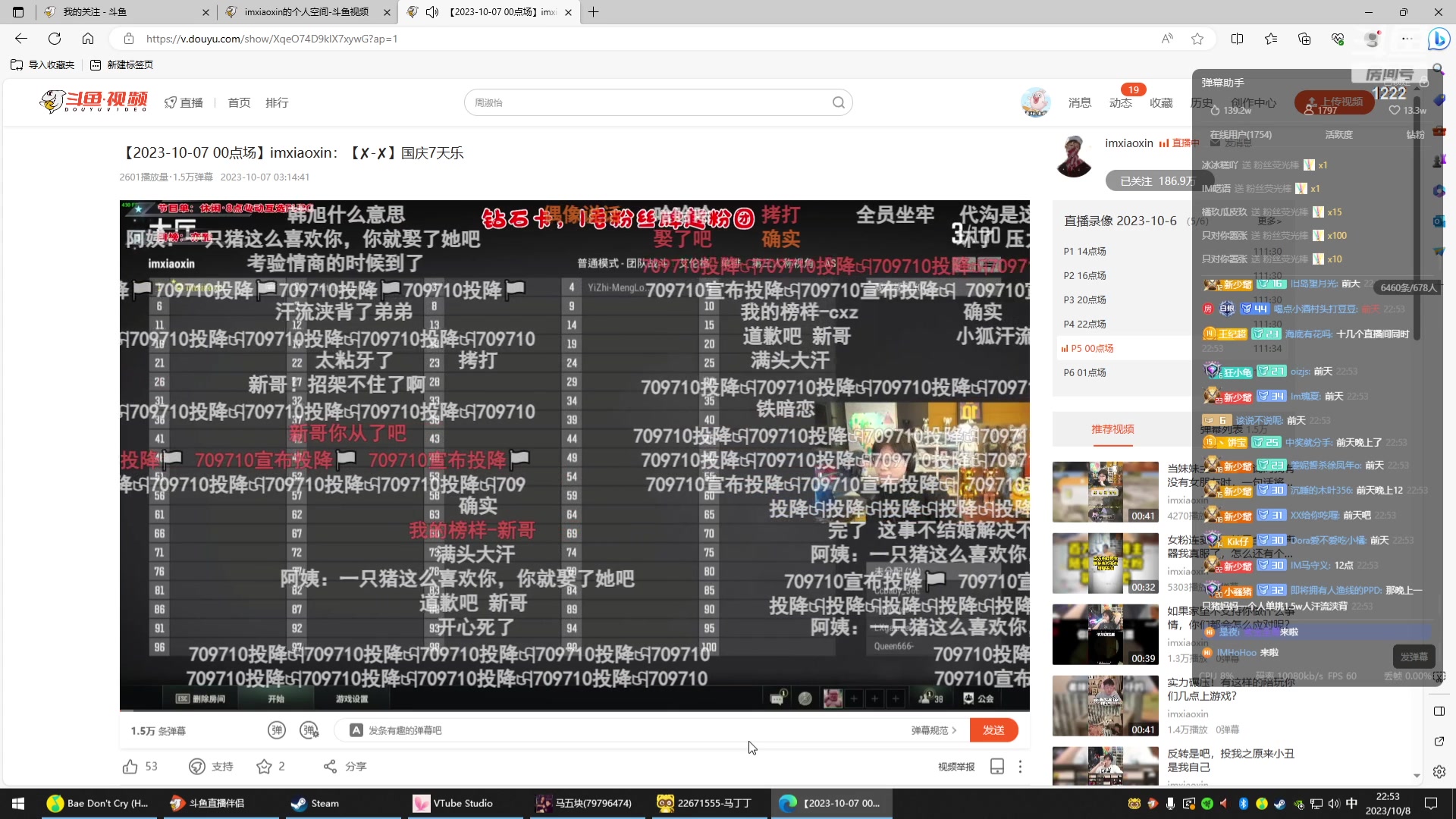Open 导入收藏夹 bookmark item
The width and height of the screenshot is (1456, 819).
tap(43, 64)
